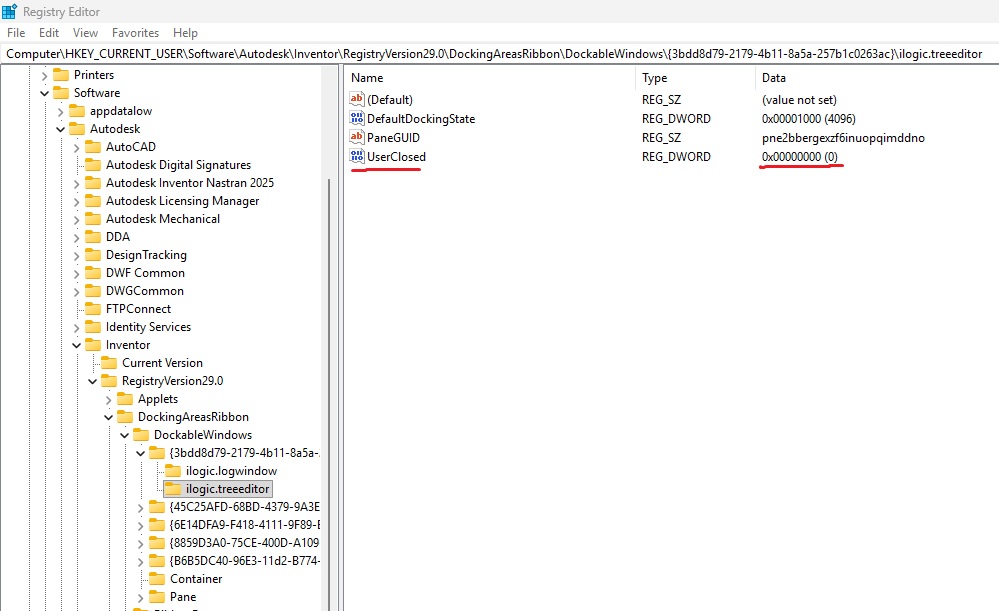Open the View menu
Viewport: 999px width, 611px height.
(85, 32)
